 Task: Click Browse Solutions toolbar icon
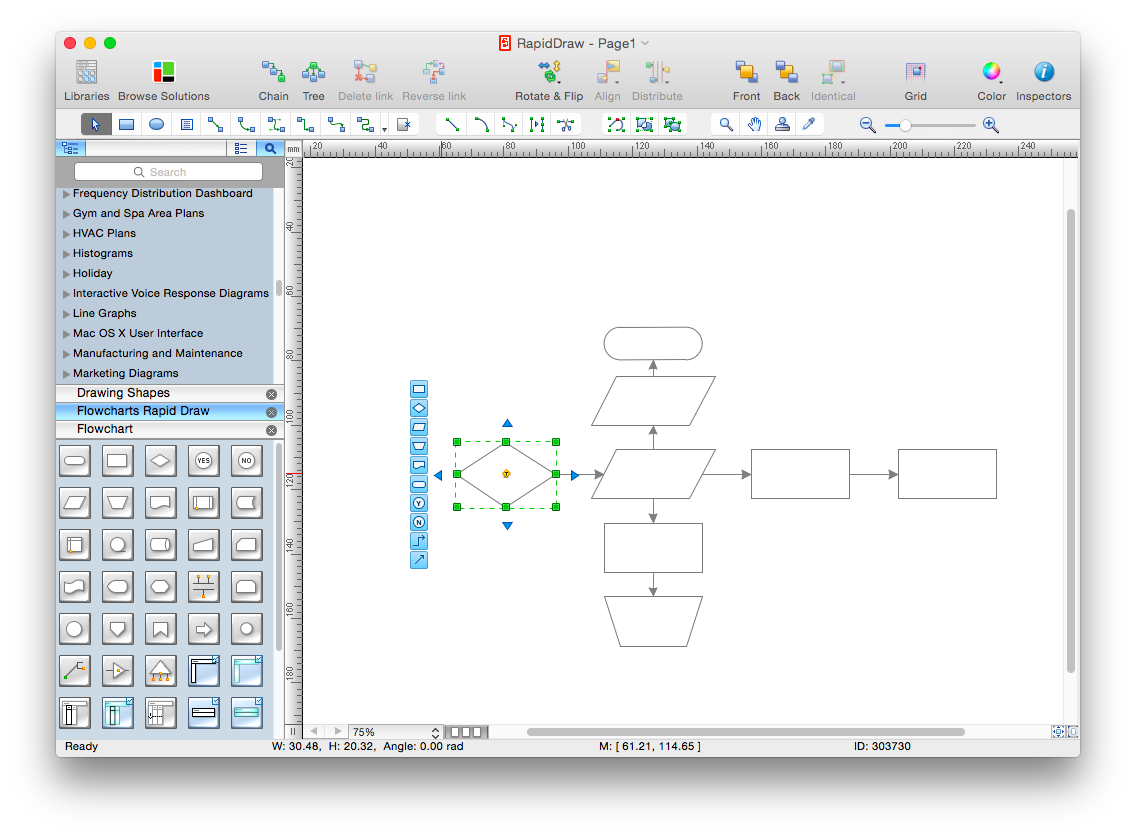tap(164, 80)
